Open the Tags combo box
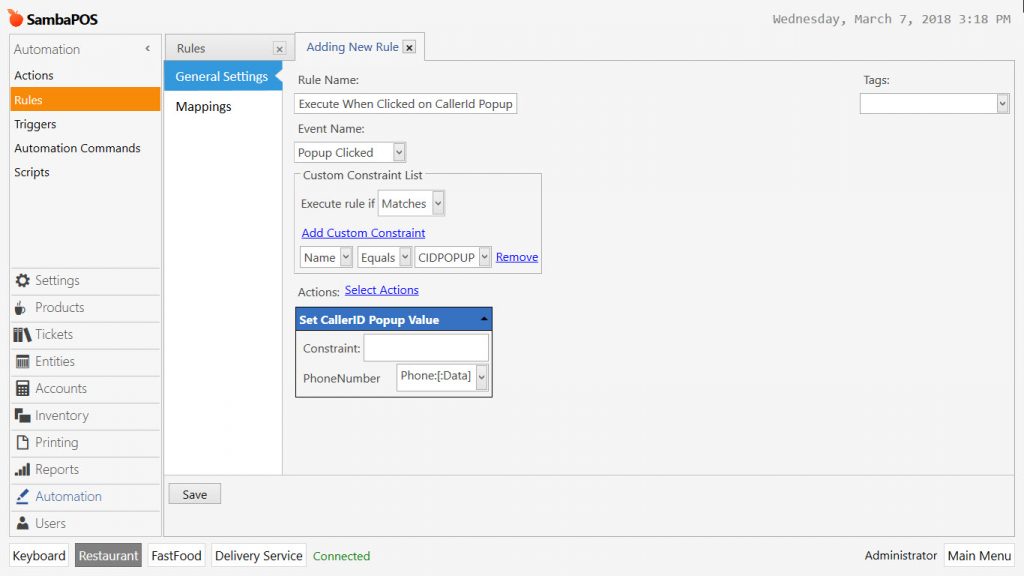 (x=1002, y=103)
